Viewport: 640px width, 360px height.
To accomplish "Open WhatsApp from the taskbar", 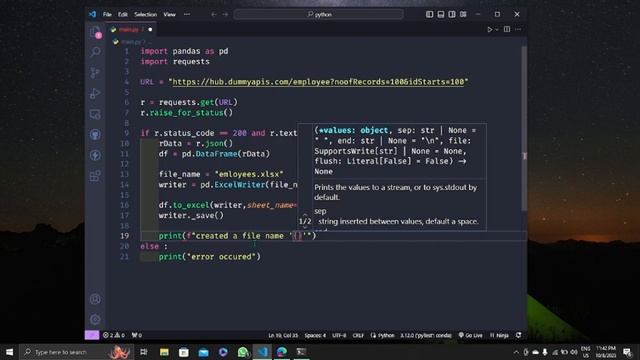I will (x=243, y=352).
